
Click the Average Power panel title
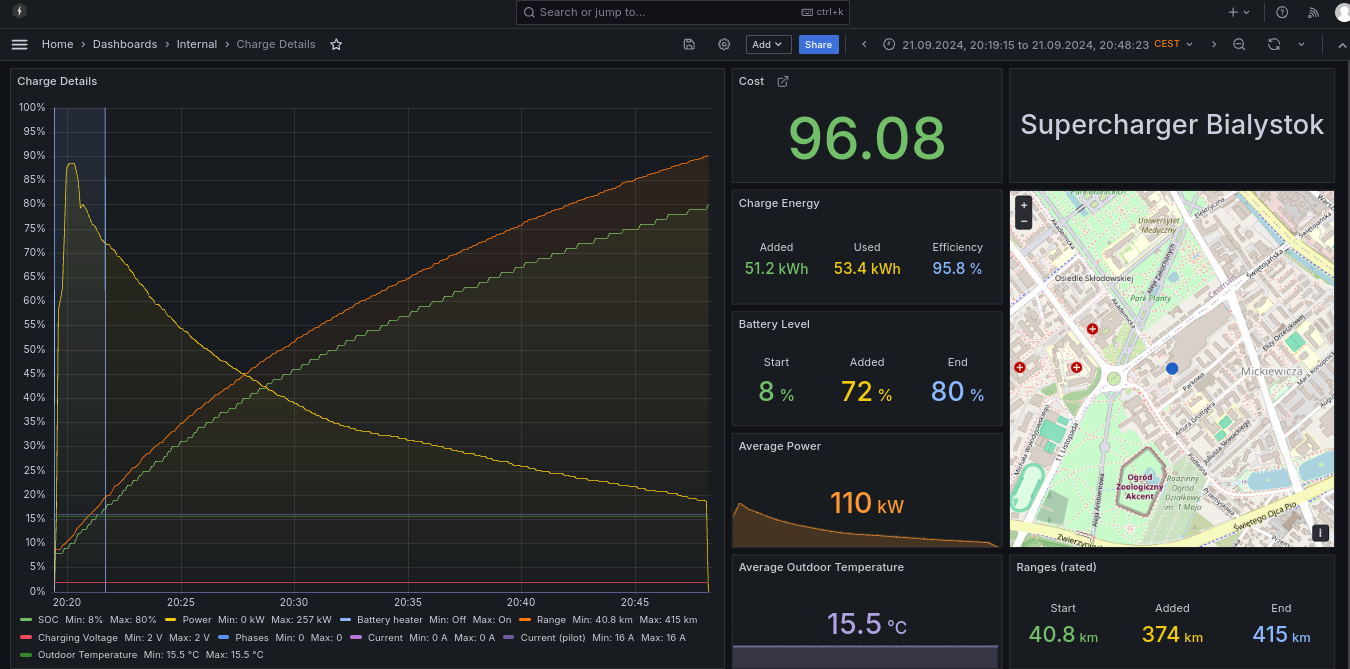[780, 446]
